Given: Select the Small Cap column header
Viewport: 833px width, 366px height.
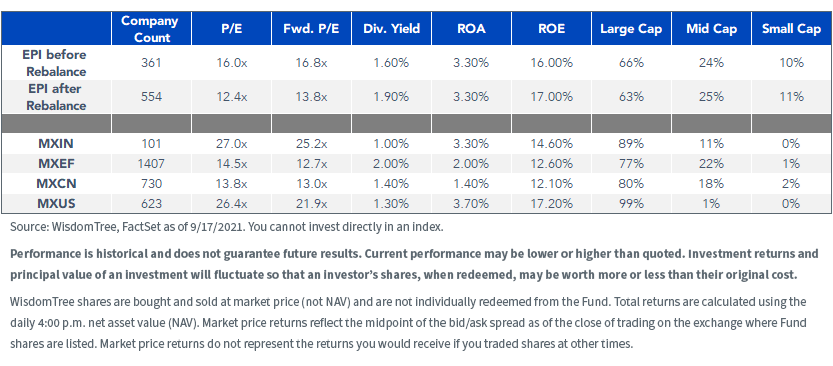Looking at the screenshot, I should pos(792,29).
